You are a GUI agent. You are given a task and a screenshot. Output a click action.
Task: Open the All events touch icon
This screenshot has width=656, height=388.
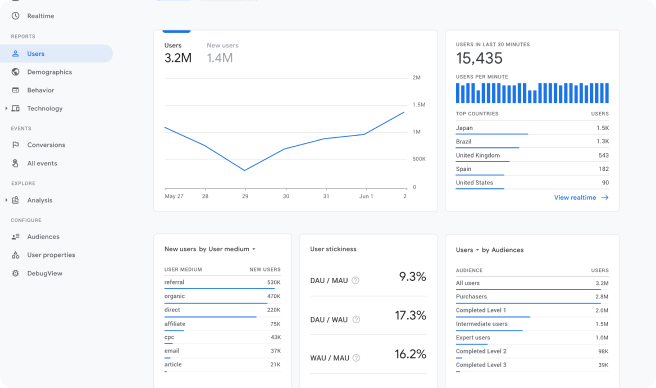(15, 163)
